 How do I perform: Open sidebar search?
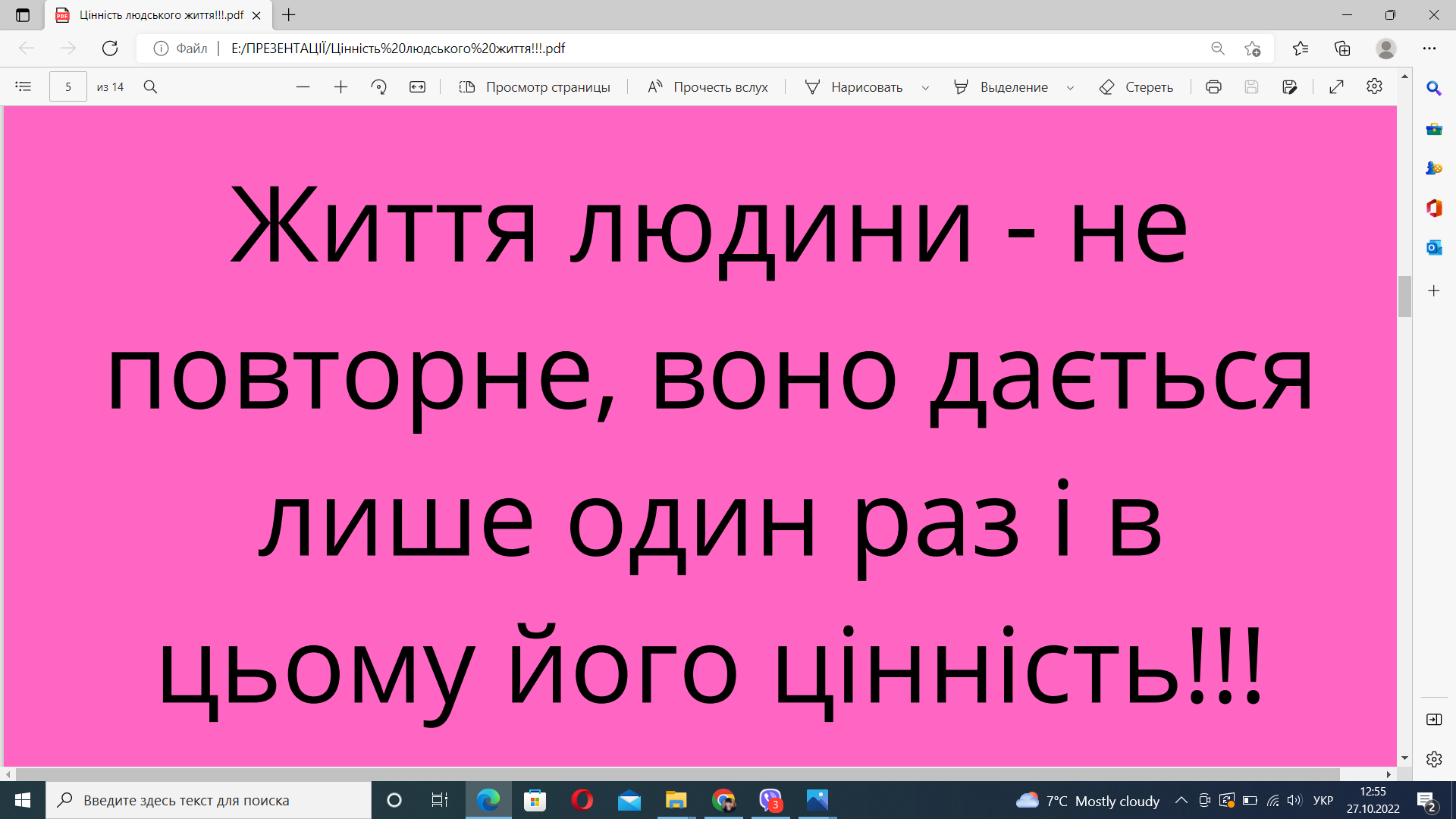(1433, 89)
